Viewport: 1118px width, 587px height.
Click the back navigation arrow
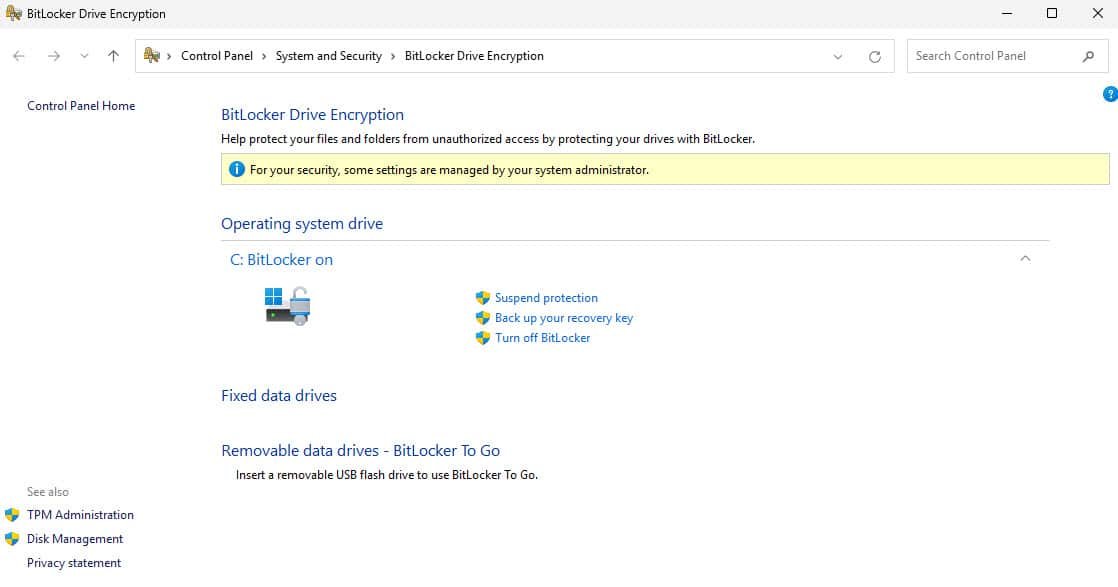(18, 56)
